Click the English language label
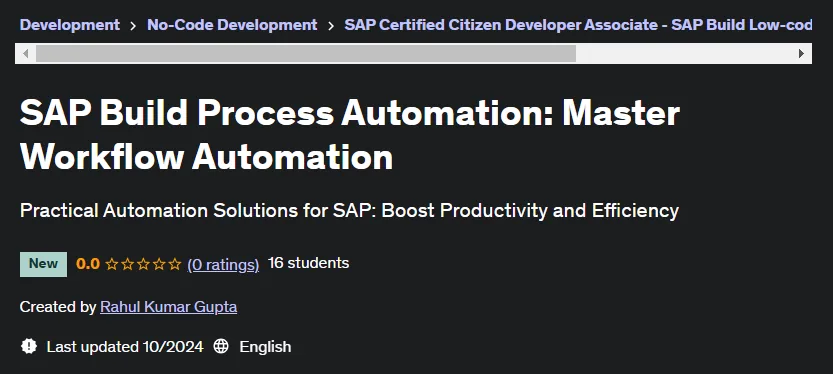Viewport: 833px width, 374px height. 265,347
